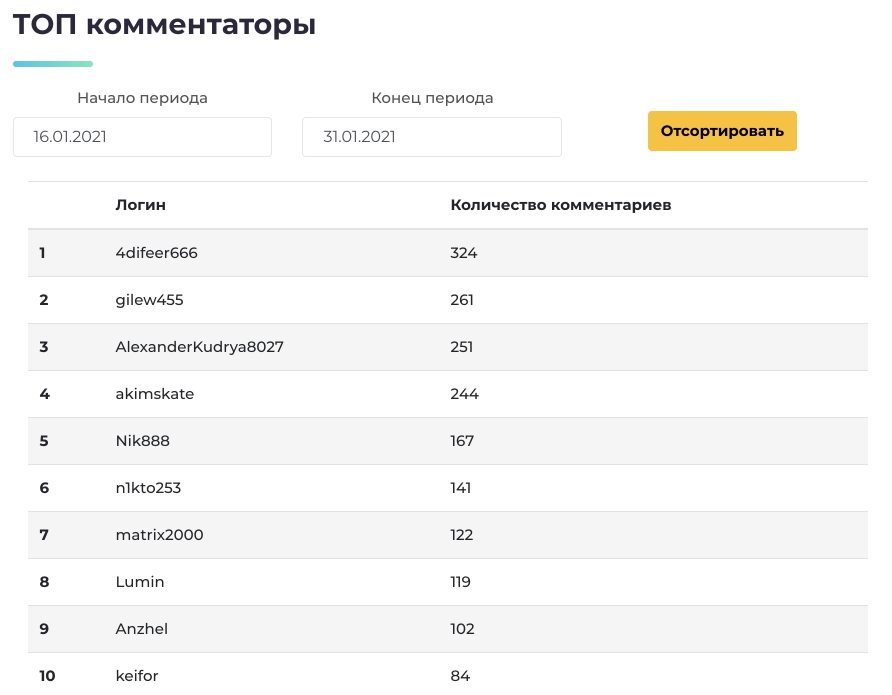Click the Логин column header
The image size is (892, 695).
pyautogui.click(x=141, y=205)
